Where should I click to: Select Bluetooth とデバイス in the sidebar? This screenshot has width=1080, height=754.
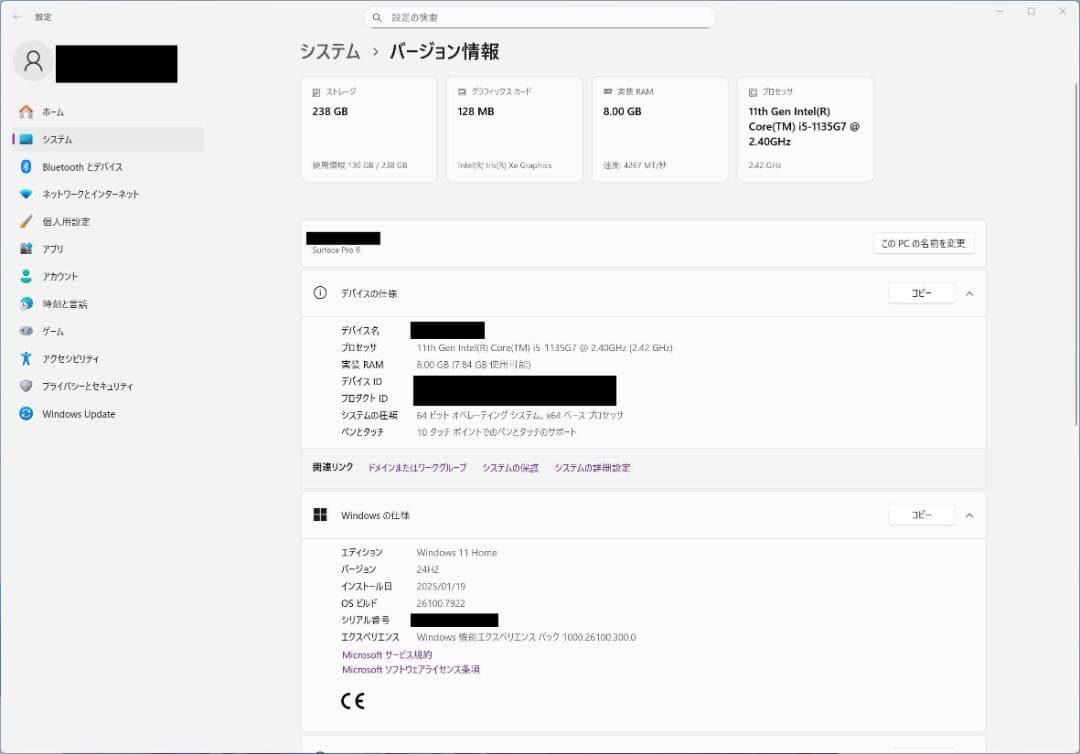(x=108, y=167)
